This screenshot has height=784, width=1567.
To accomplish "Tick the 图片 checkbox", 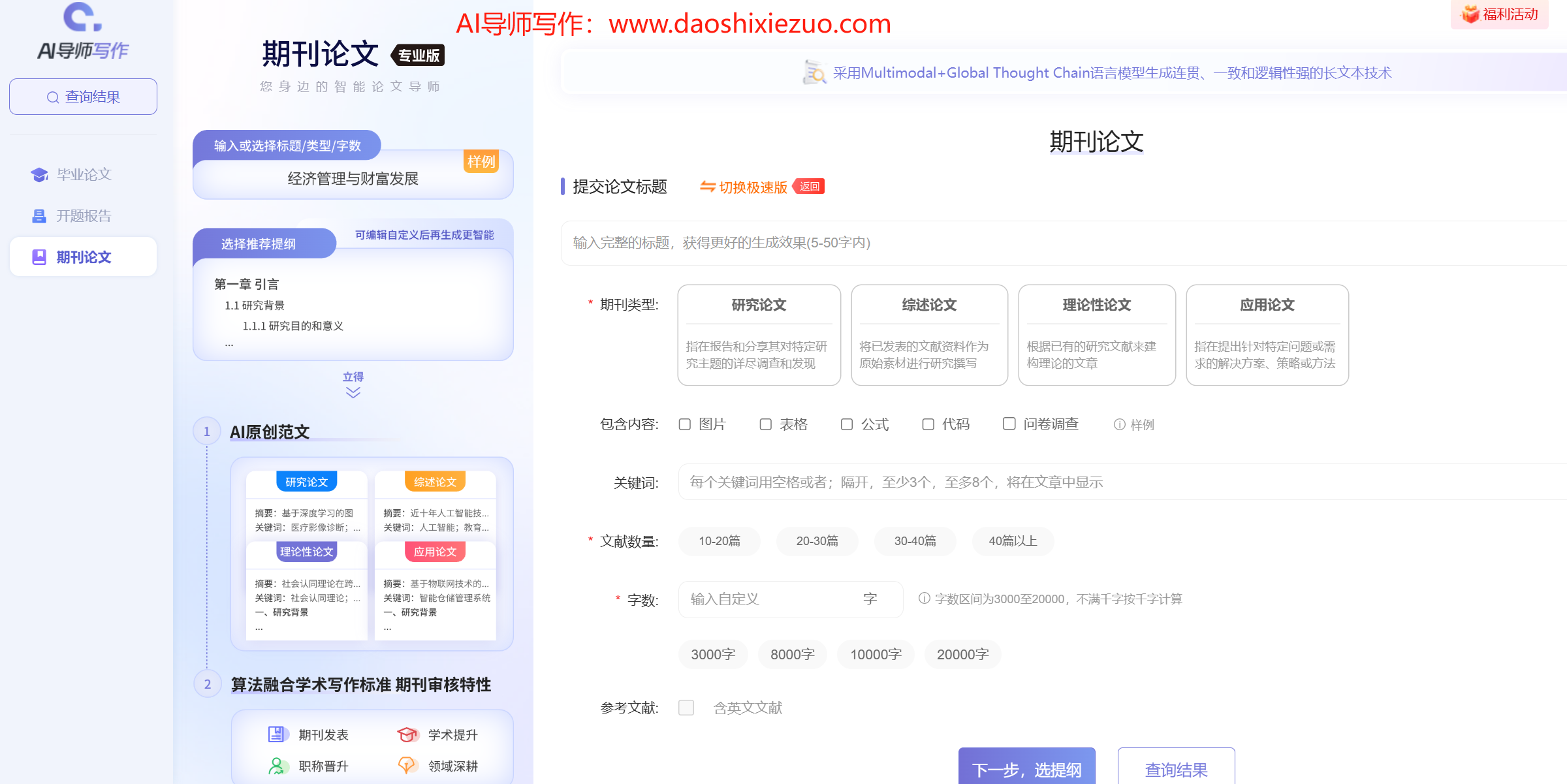I will pos(684,424).
